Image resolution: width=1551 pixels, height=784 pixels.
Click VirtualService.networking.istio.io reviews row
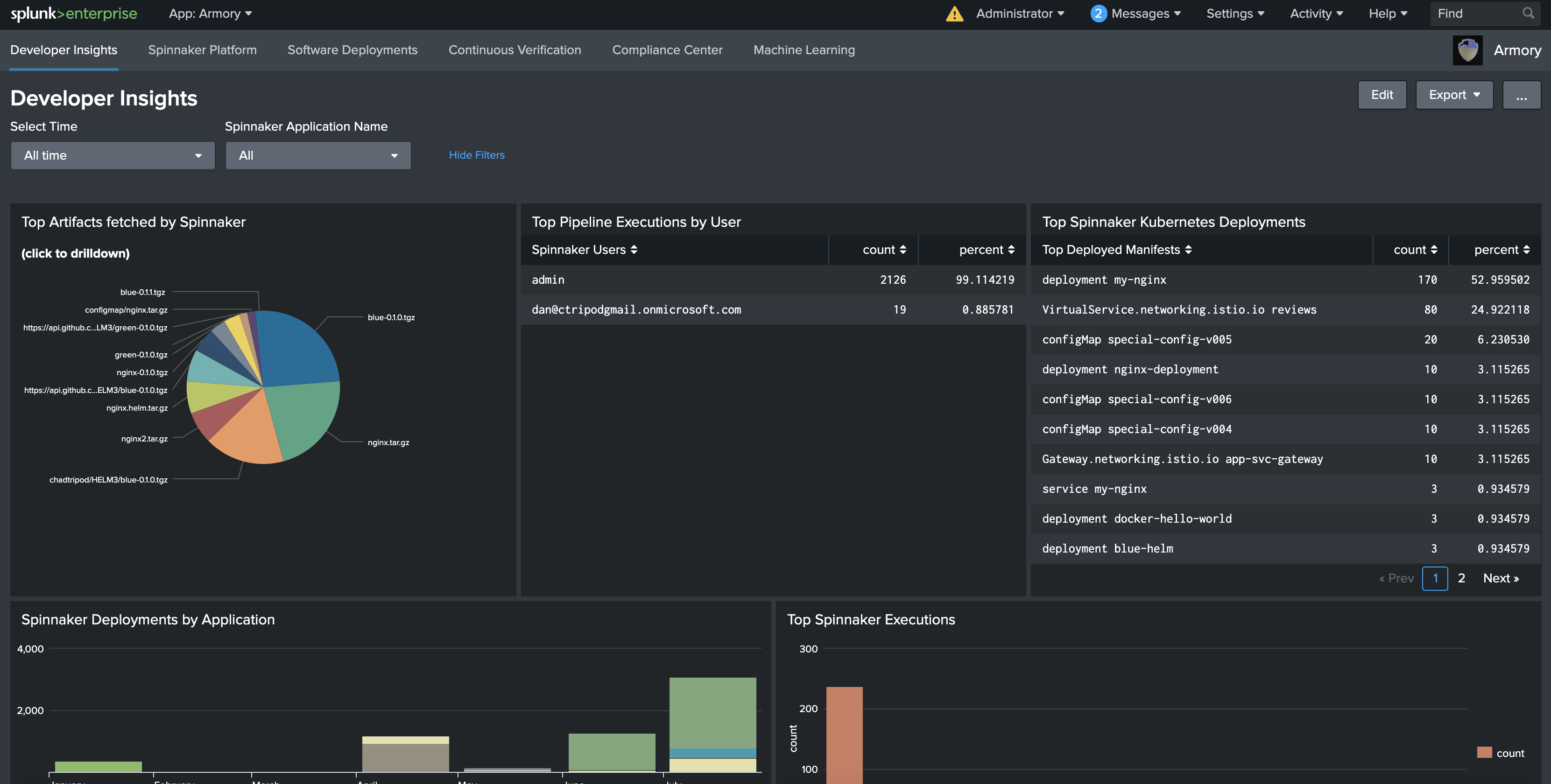1285,310
